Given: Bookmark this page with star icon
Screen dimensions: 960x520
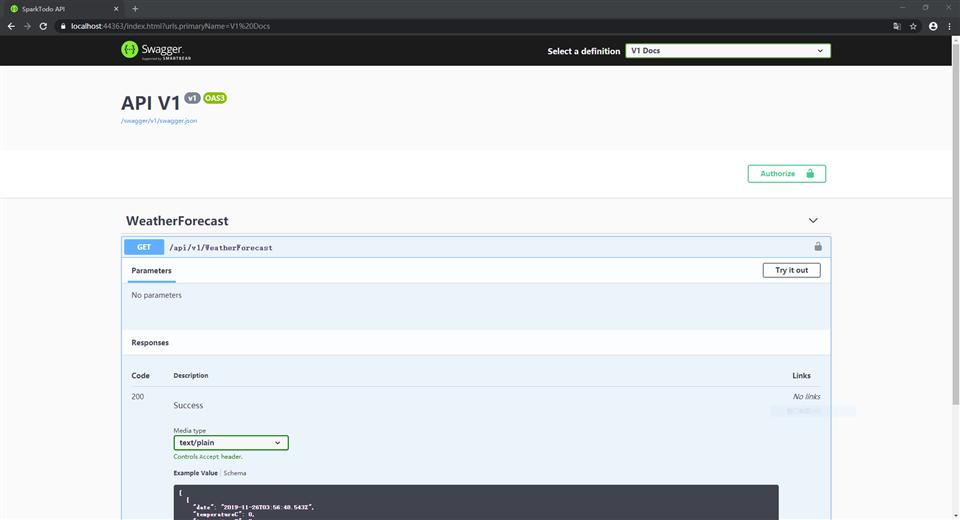Looking at the screenshot, I should coord(914,26).
